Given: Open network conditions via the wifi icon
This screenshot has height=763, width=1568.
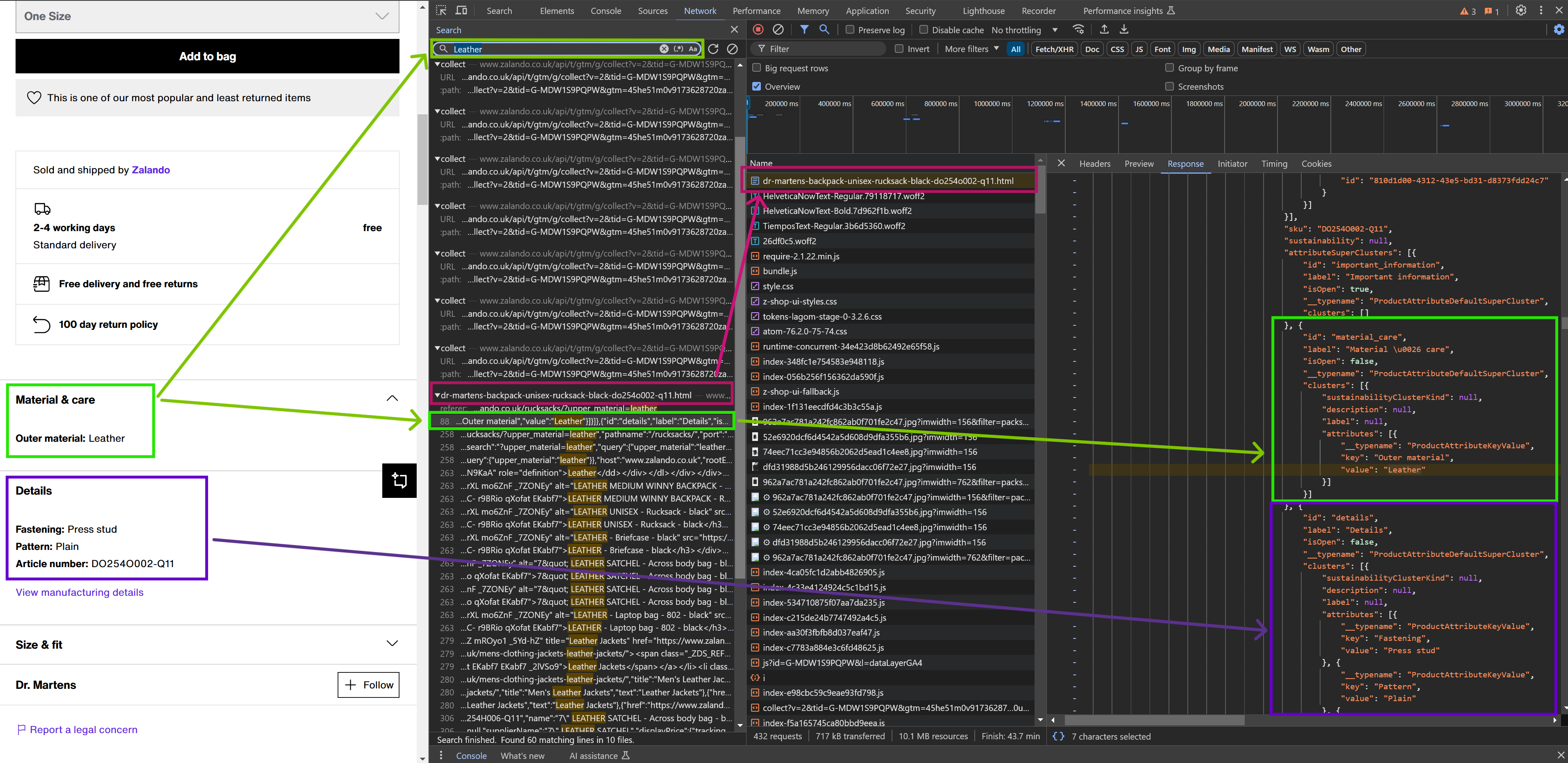Looking at the screenshot, I should pyautogui.click(x=1078, y=29).
